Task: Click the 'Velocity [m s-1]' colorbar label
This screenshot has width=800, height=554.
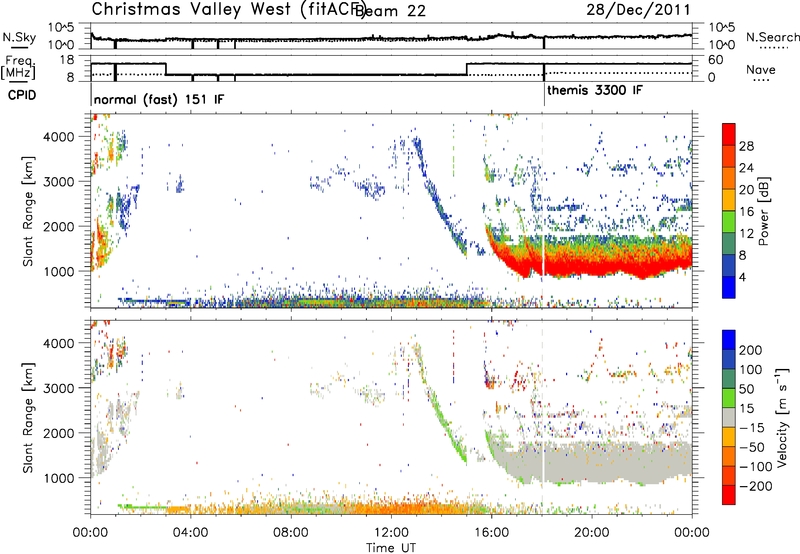Action: 782,417
